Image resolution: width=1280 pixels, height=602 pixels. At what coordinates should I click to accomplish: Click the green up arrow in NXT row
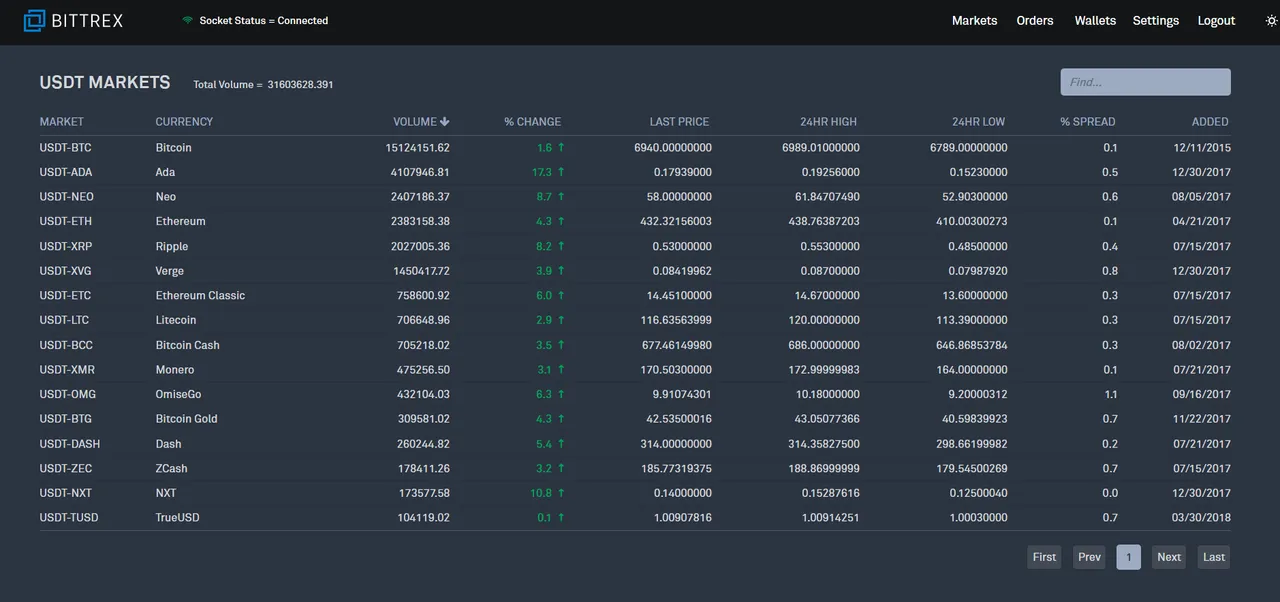coord(561,493)
